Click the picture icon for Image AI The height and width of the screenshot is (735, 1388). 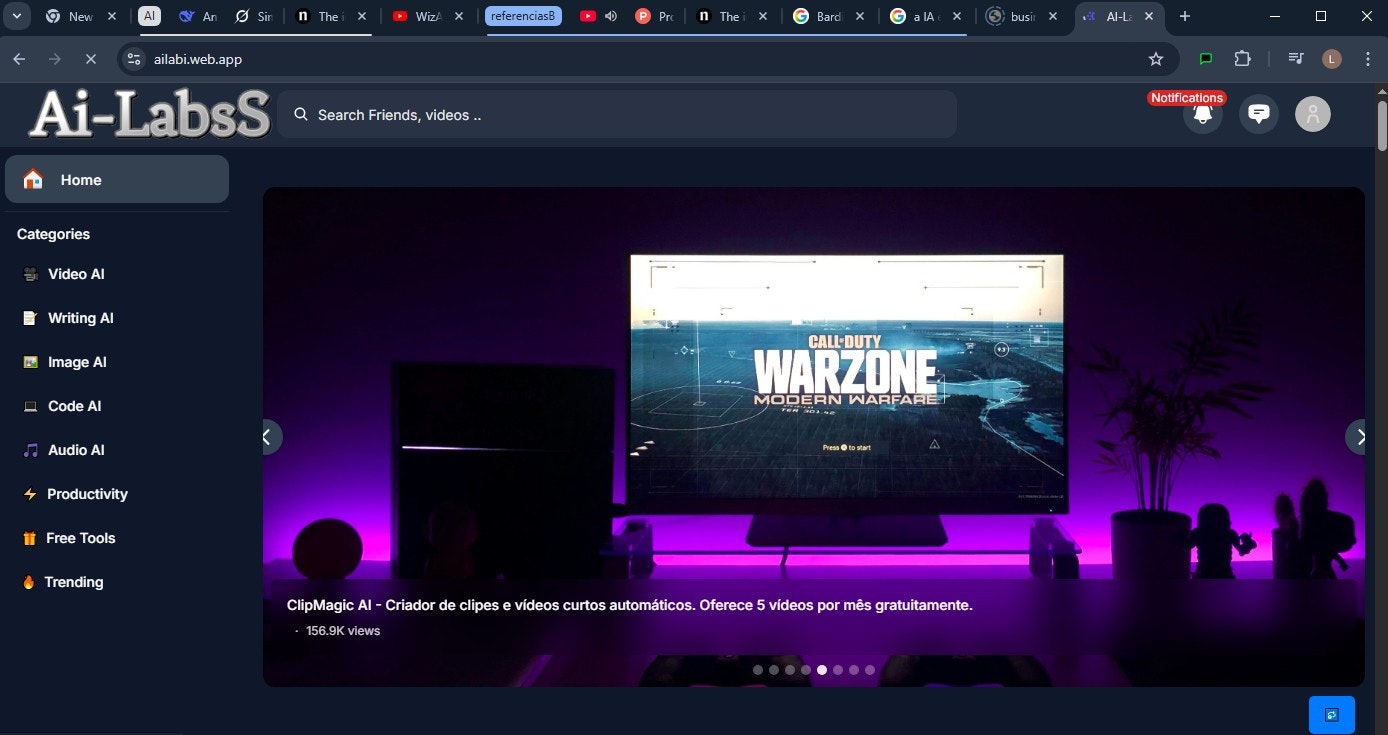[30, 362]
